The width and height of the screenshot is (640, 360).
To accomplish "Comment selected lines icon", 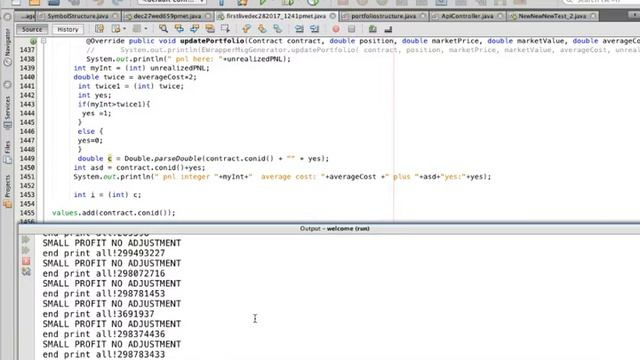I will tap(372, 29).
